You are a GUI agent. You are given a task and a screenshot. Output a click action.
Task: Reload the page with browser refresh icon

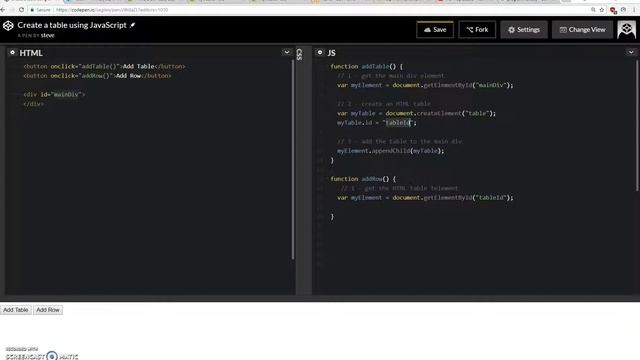22,10
